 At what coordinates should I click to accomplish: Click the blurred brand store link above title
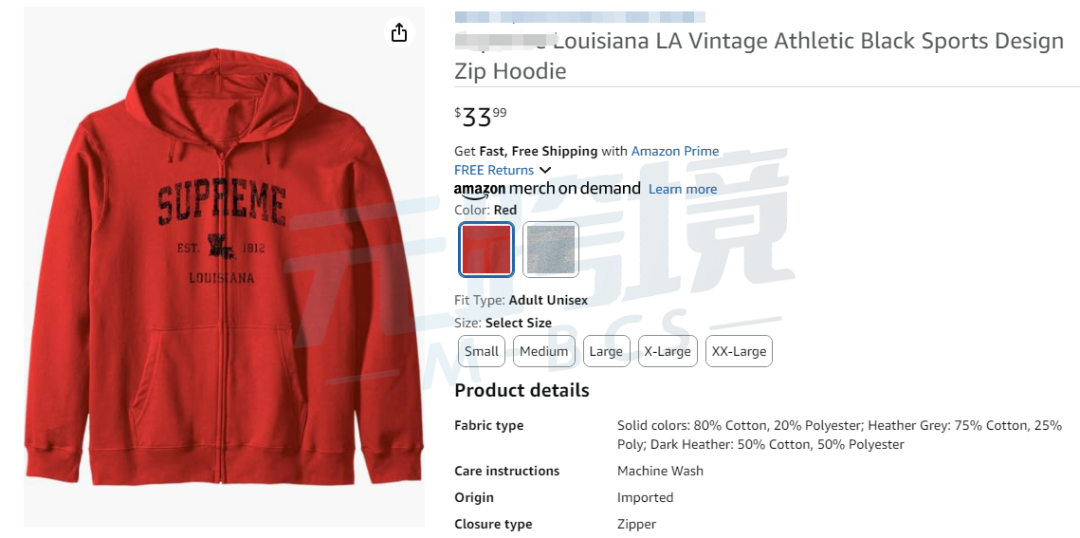click(579, 17)
